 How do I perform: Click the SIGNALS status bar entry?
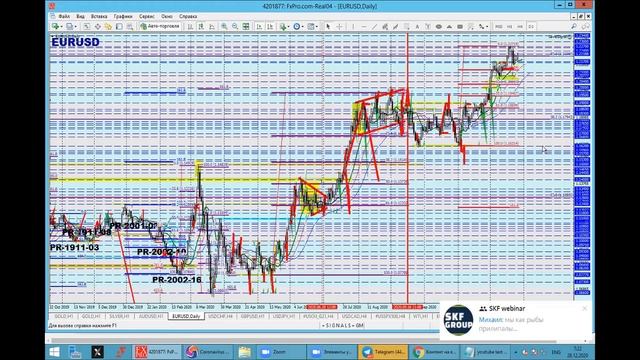[x=343, y=326]
